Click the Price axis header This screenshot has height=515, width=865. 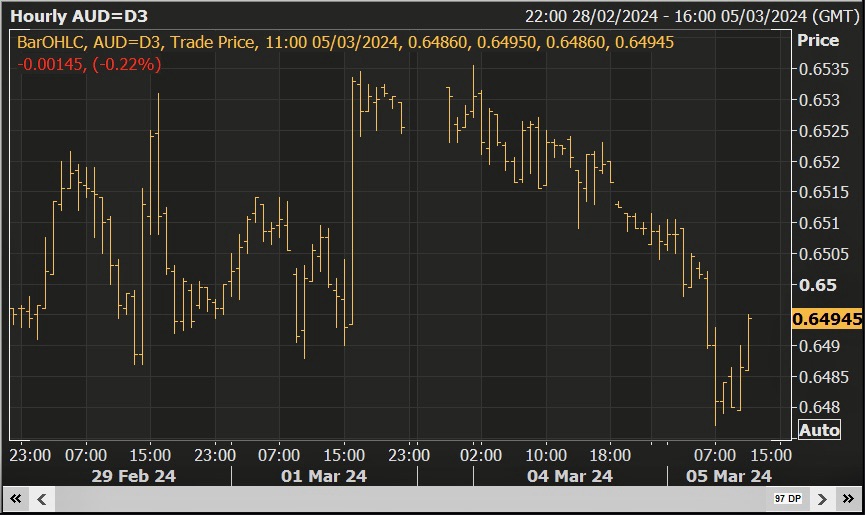click(x=817, y=41)
